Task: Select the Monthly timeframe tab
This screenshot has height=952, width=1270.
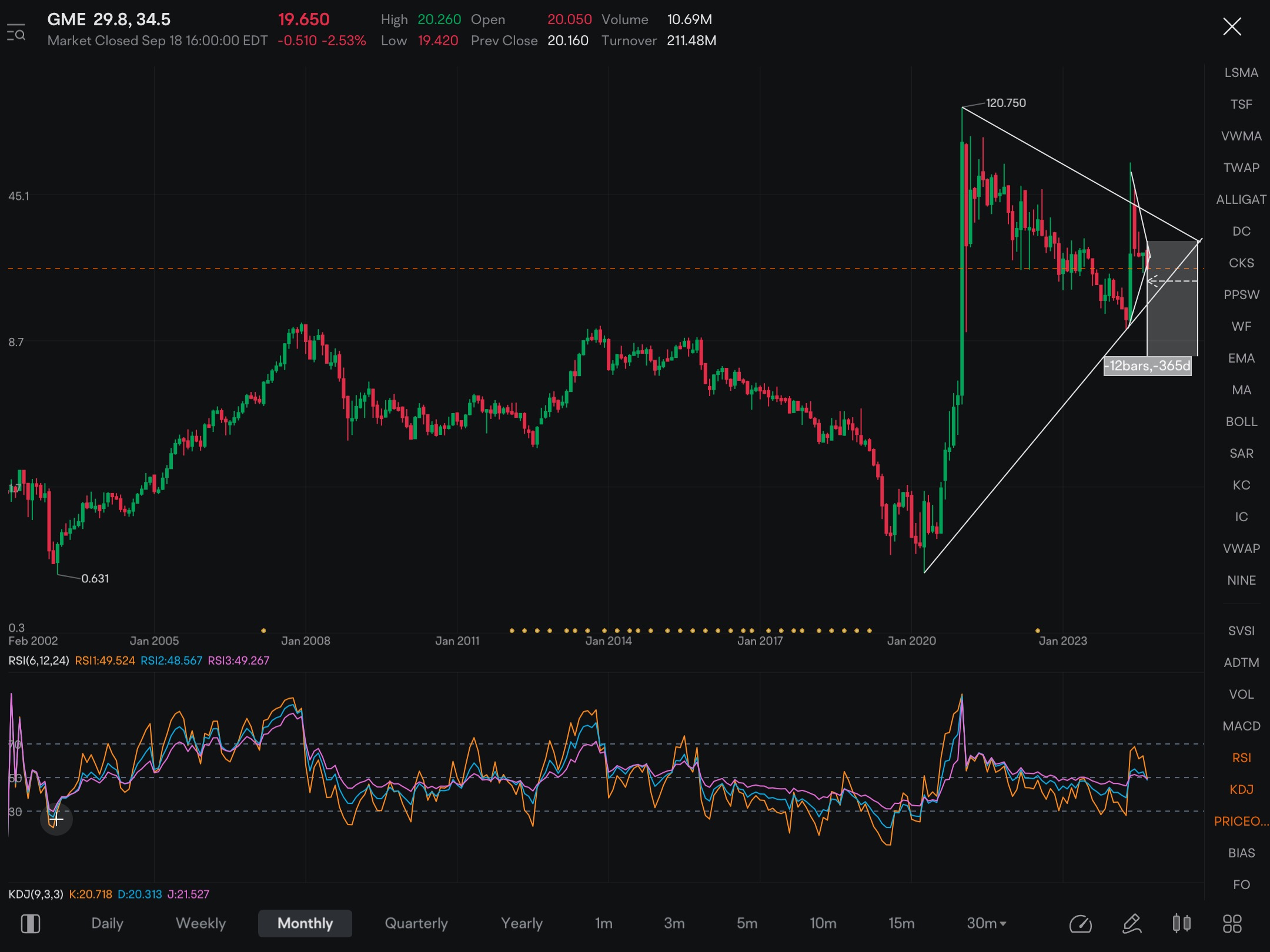Action: [x=305, y=923]
